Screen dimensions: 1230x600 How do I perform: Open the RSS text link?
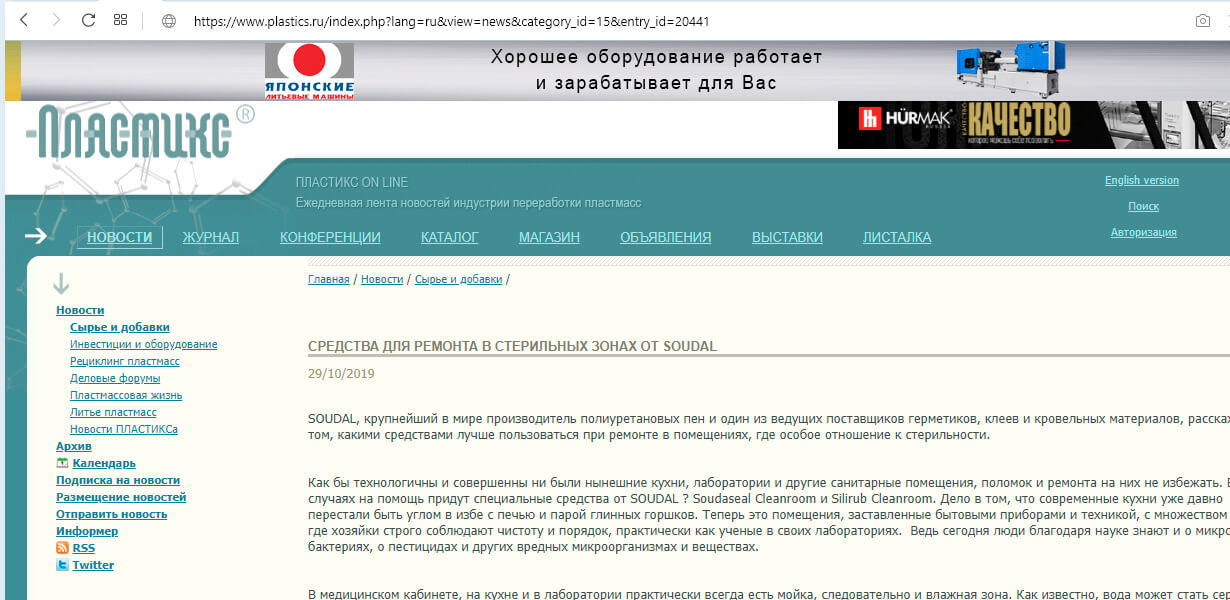pyautogui.click(x=84, y=548)
